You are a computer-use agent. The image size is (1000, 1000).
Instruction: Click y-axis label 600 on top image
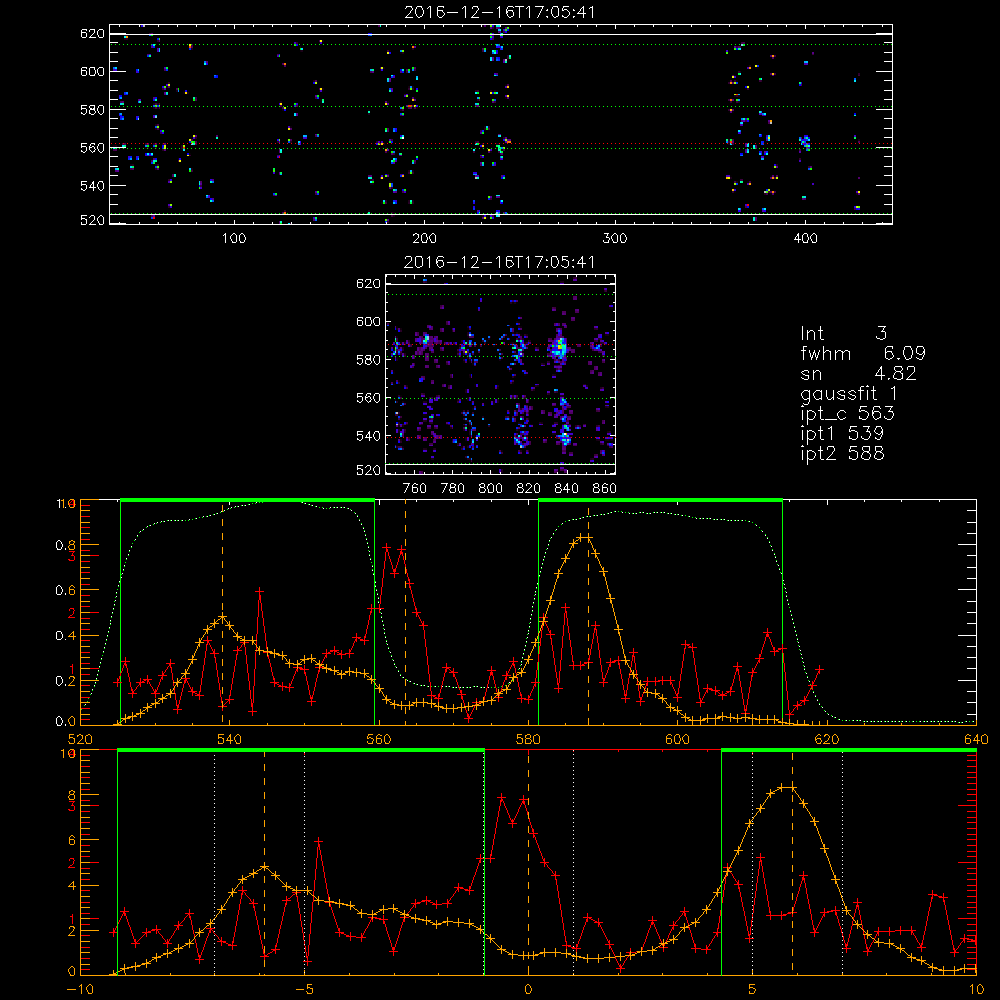point(92,71)
